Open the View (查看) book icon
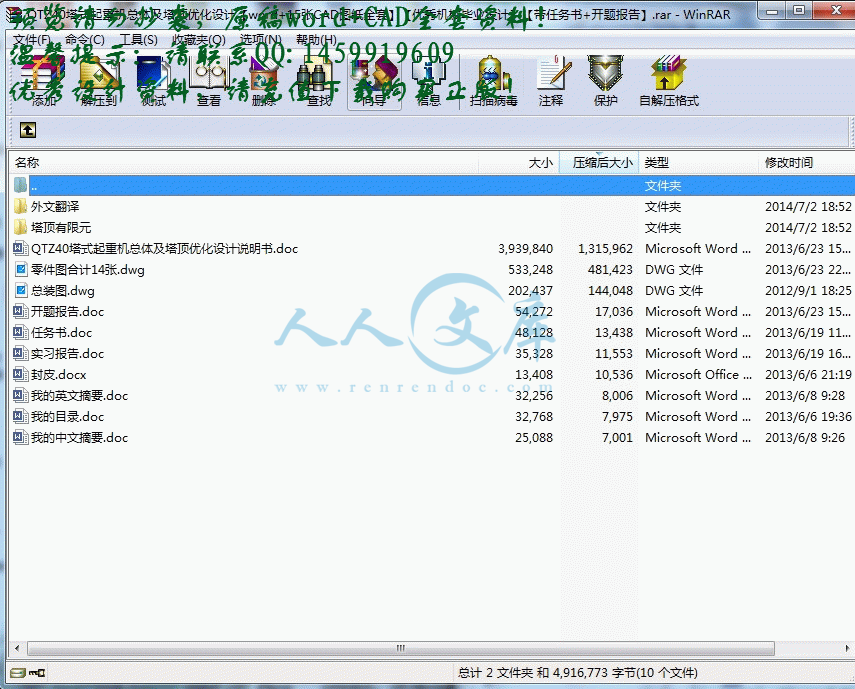Viewport: 855px width, 689px height. click(209, 74)
